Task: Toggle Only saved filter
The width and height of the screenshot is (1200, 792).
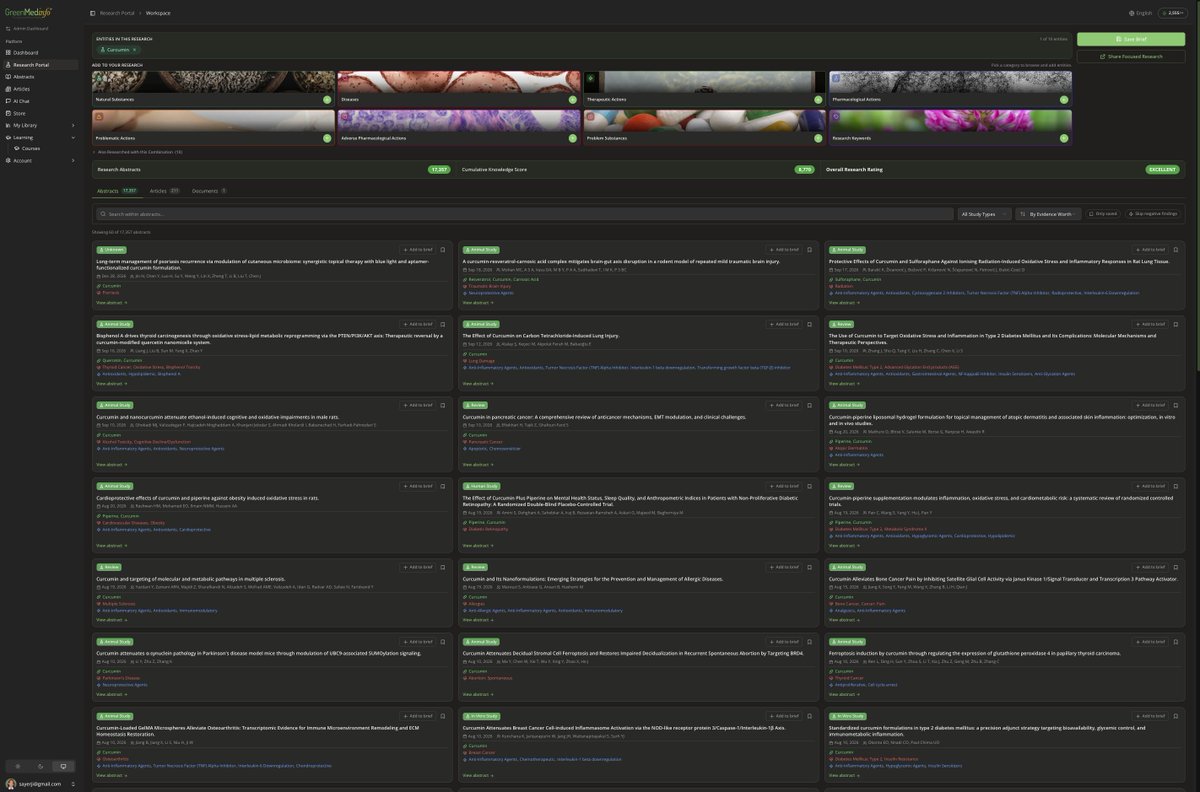Action: click(1103, 214)
